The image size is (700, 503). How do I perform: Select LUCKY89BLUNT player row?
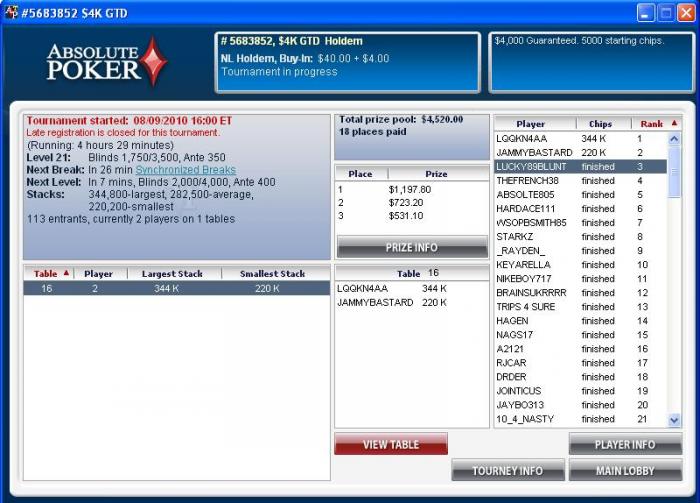click(581, 166)
